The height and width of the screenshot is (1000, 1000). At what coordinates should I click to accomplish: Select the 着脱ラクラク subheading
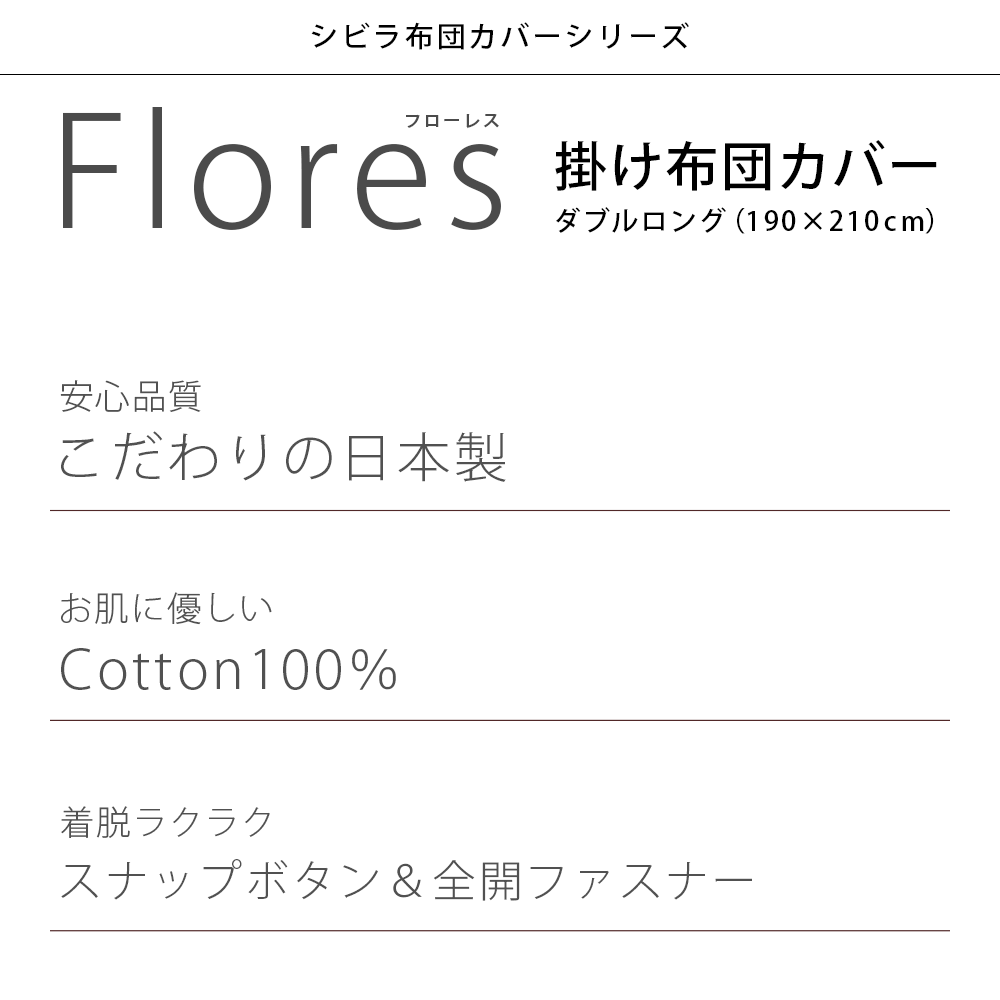click(x=166, y=821)
